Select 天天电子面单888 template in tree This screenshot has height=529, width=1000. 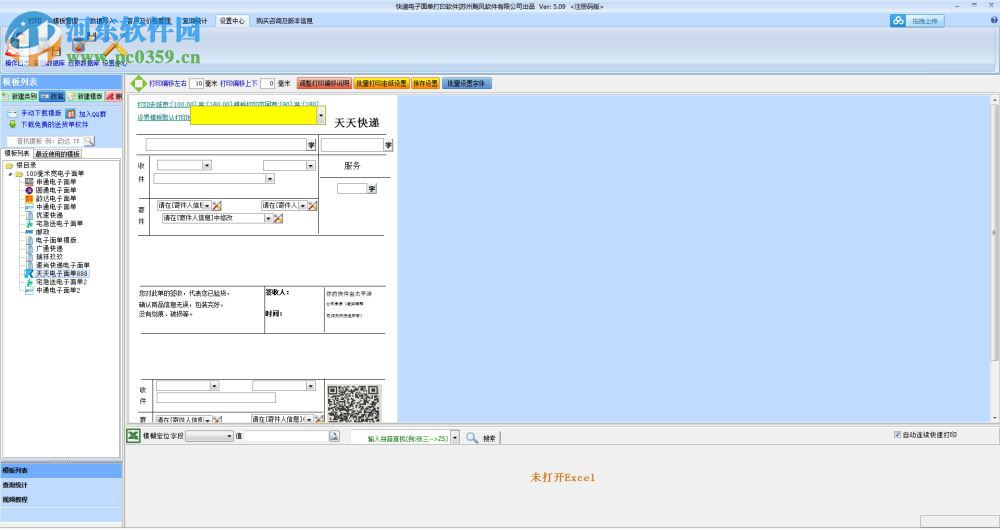pyautogui.click(x=61, y=273)
